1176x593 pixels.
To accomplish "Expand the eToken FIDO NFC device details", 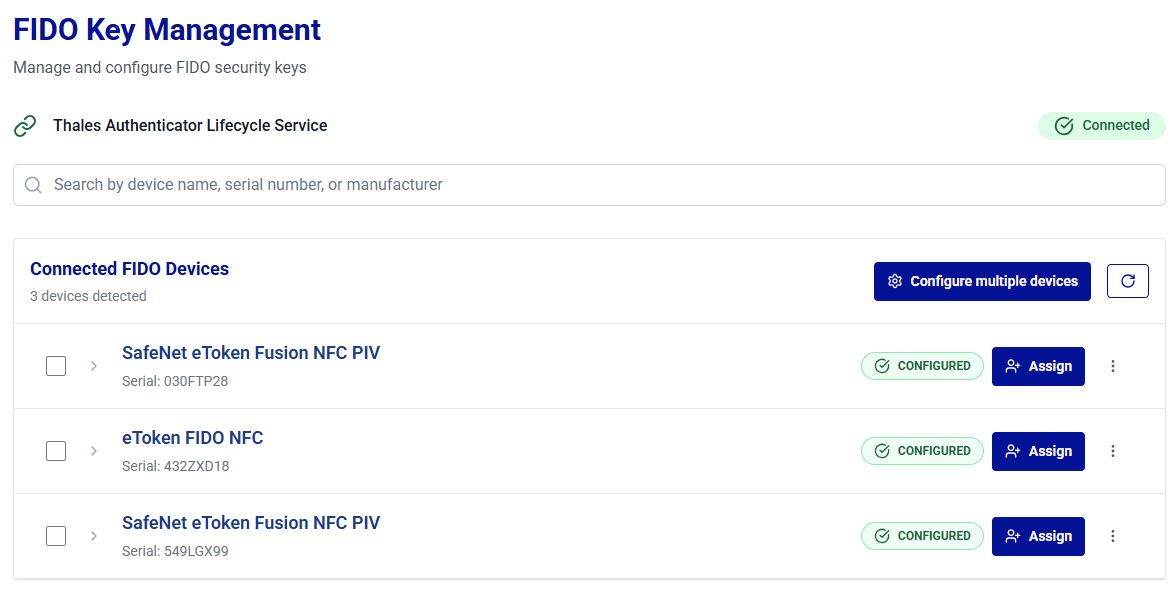I will pos(94,451).
